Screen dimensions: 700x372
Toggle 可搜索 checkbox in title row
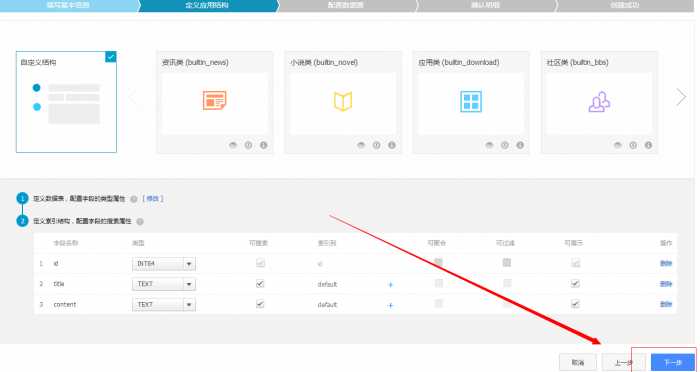pos(260,284)
